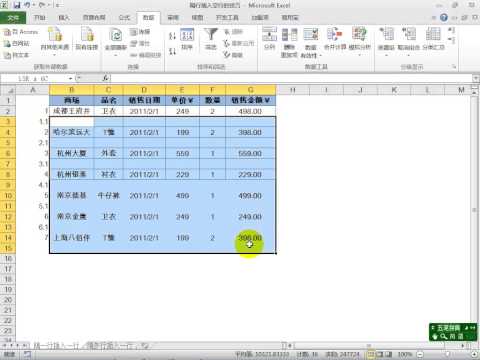Open 连接 in the connections group
This screenshot has width=480, height=360.
coord(140,32)
